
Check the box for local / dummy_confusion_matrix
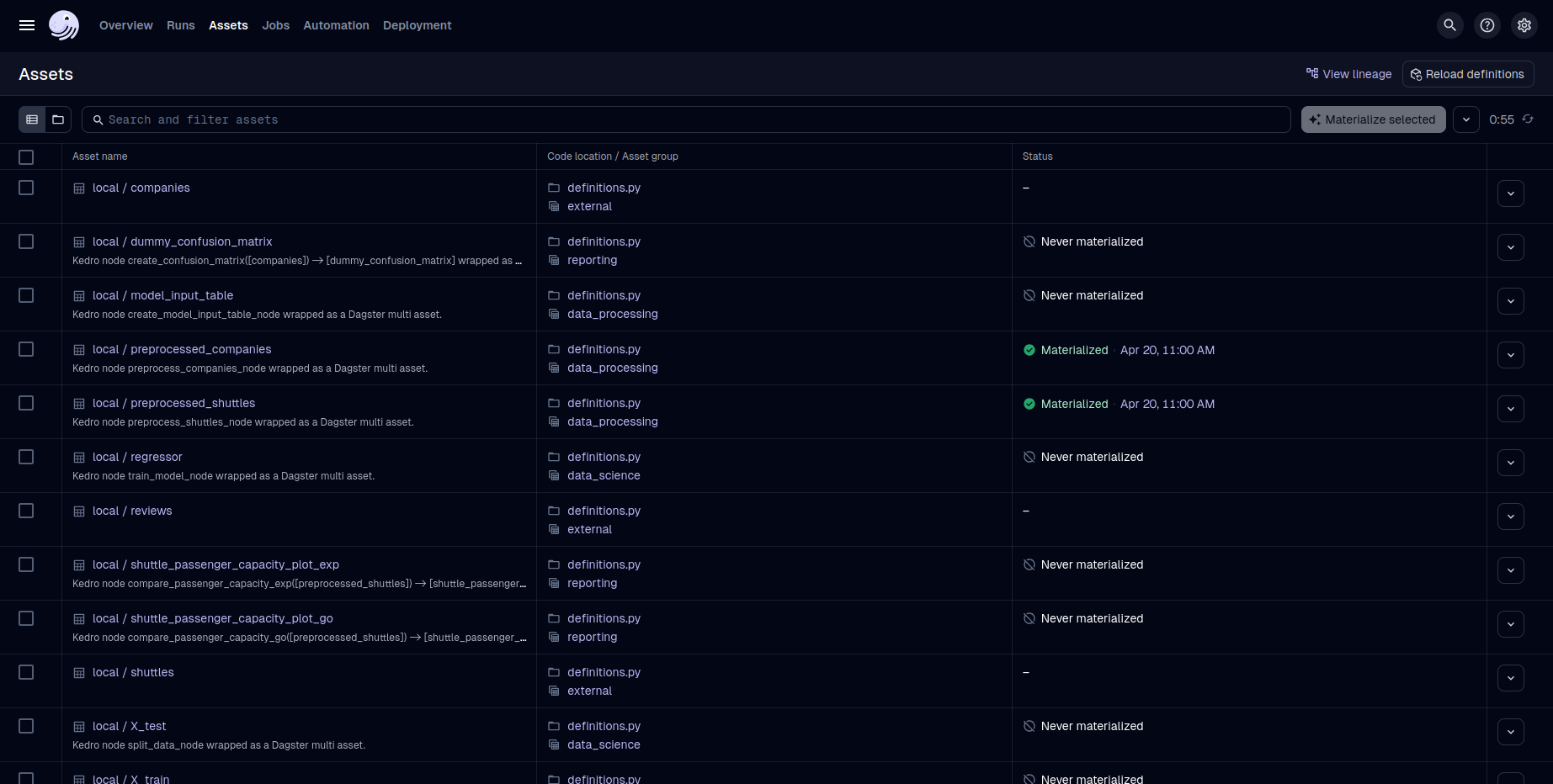26,241
